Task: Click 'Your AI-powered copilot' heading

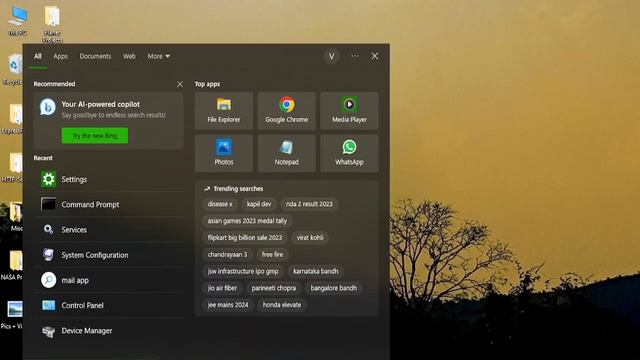Action: pyautogui.click(x=100, y=104)
